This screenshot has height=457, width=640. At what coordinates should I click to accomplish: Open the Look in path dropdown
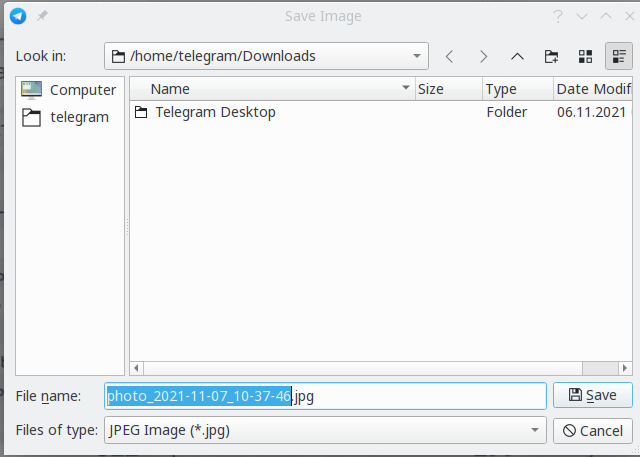click(x=266, y=56)
